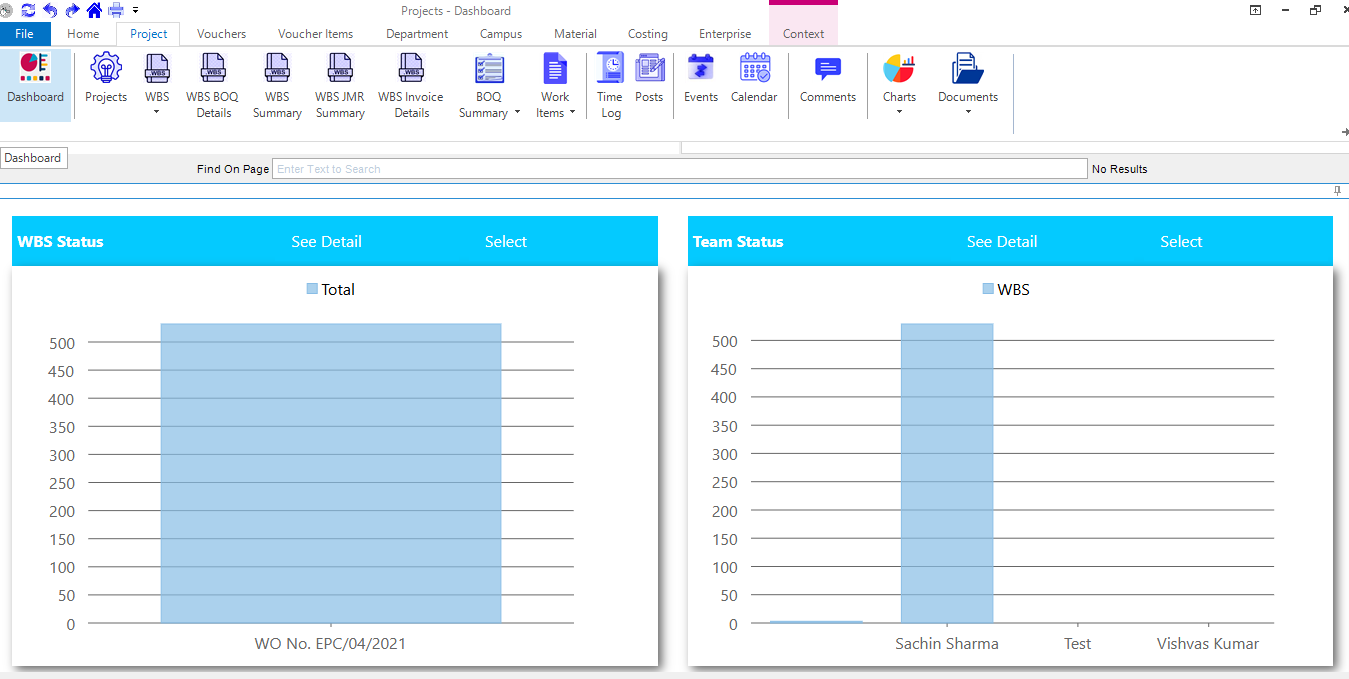Viewport: 1349px width, 679px height.
Task: Click the home icon in quick access toolbar
Action: 94,10
